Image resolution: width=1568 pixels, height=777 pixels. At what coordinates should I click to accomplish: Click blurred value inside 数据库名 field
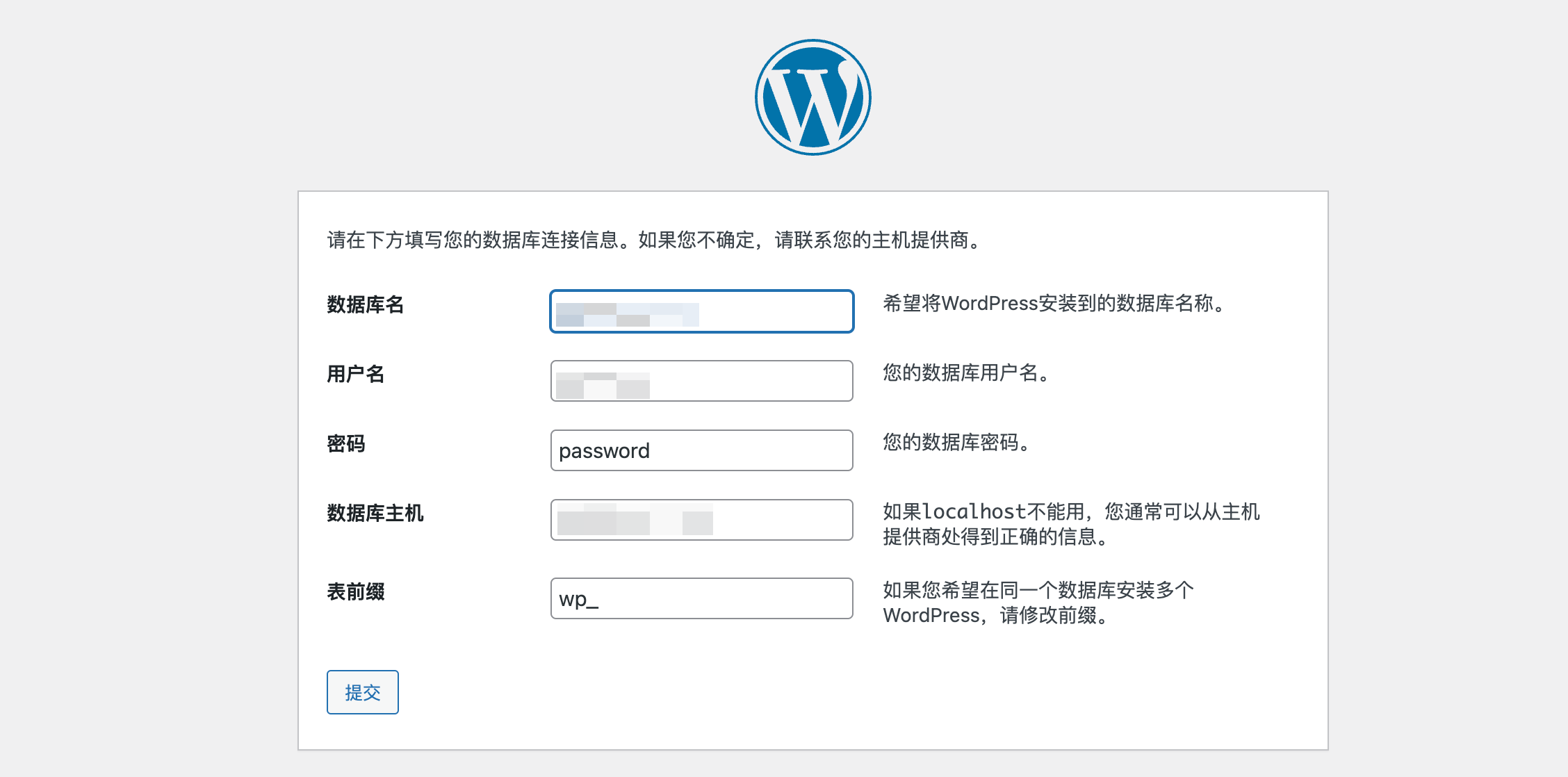point(628,314)
